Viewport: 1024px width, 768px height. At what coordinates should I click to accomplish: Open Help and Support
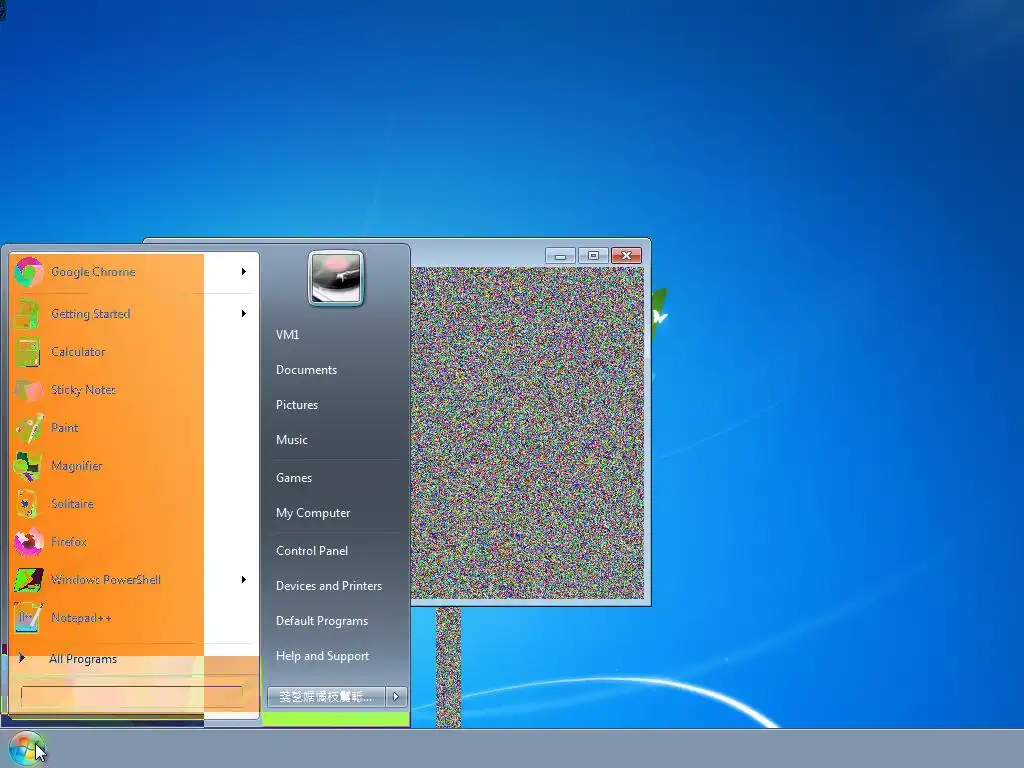point(322,656)
